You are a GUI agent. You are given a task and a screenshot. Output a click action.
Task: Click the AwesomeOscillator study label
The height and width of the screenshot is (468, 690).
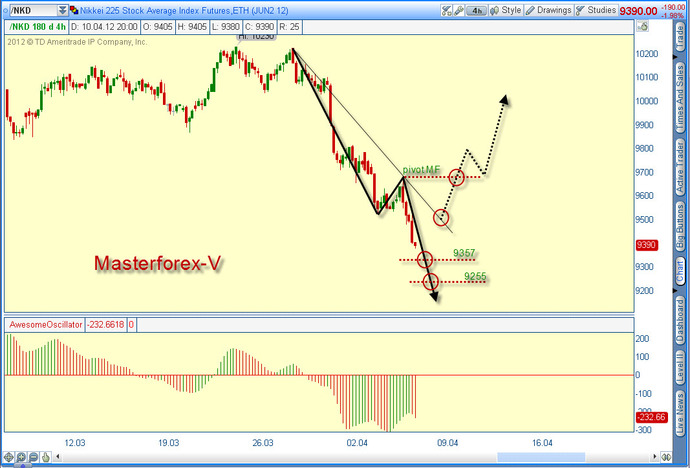[45, 325]
